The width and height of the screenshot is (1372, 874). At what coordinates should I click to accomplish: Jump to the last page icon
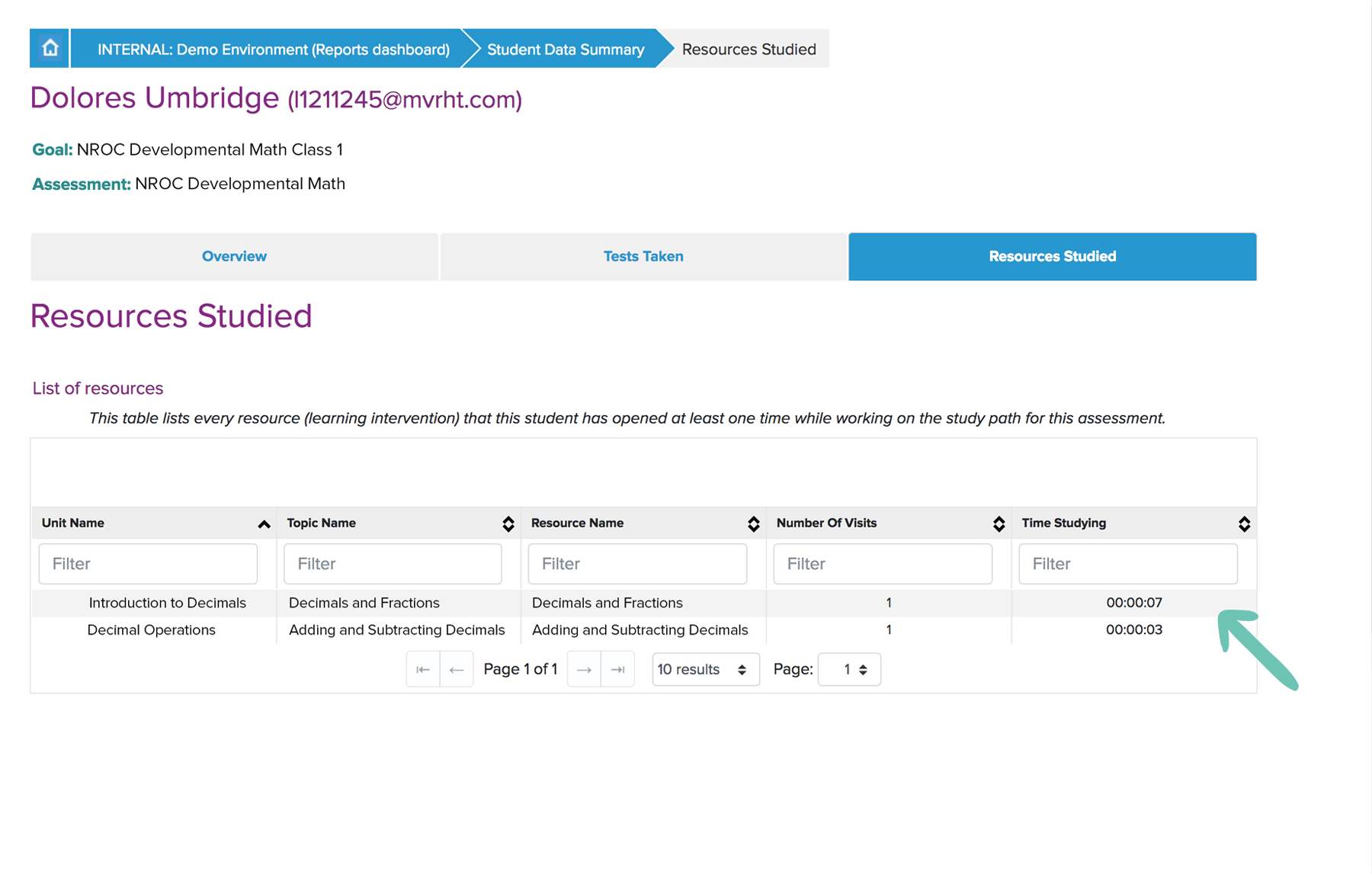[x=618, y=668]
